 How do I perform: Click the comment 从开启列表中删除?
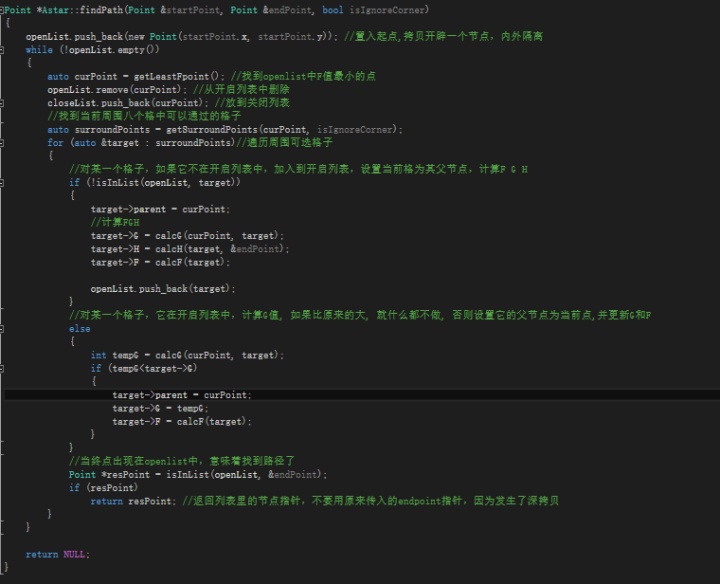(242, 90)
